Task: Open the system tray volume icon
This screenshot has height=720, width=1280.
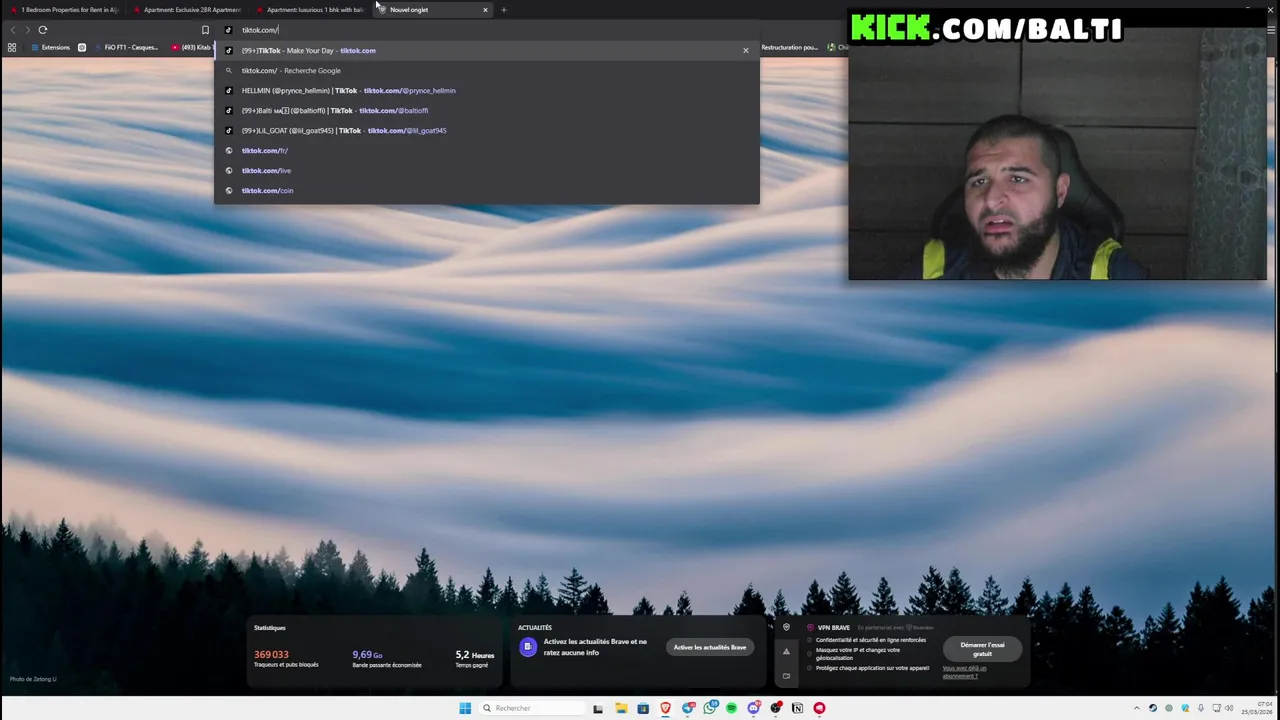Action: click(x=1229, y=708)
